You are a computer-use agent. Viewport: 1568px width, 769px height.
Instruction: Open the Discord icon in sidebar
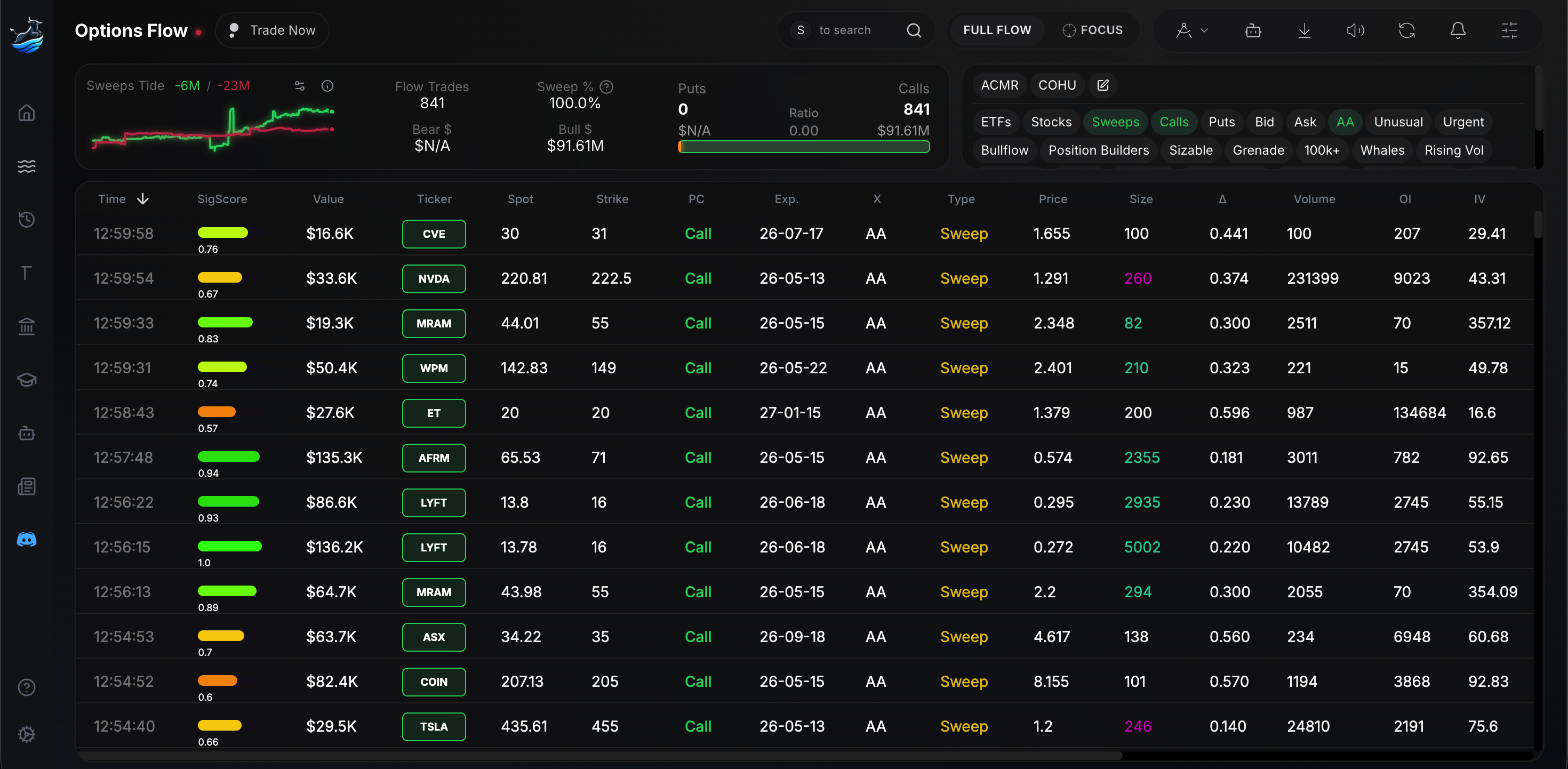(26, 540)
